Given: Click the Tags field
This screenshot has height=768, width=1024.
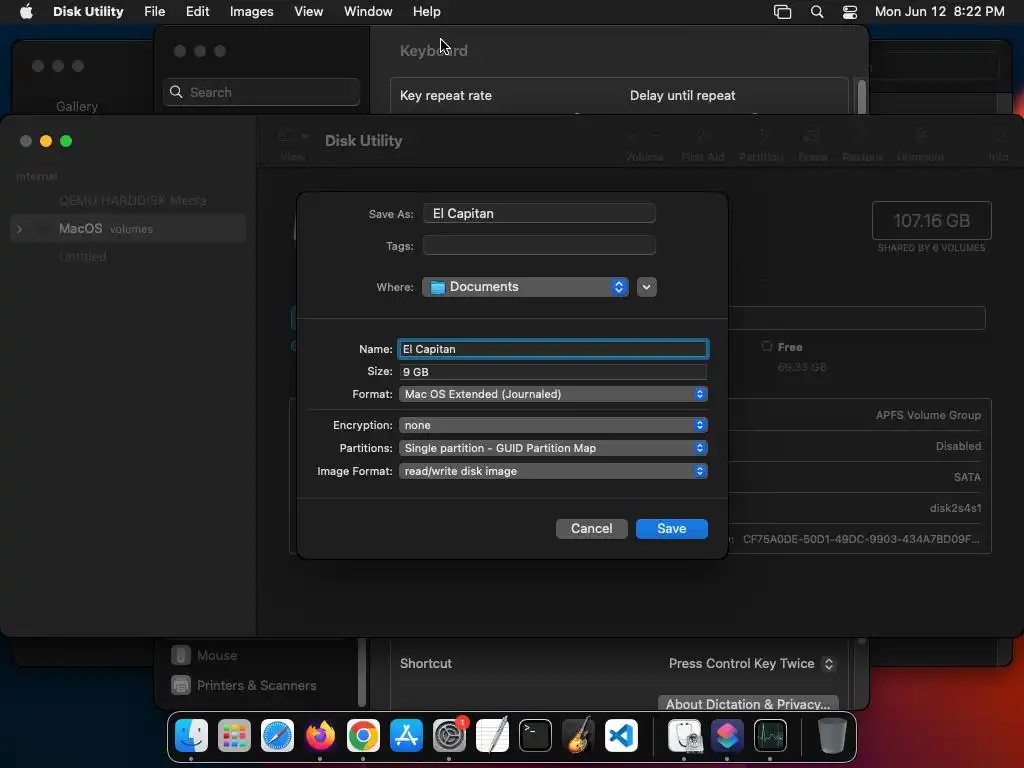Looking at the screenshot, I should [x=539, y=246].
